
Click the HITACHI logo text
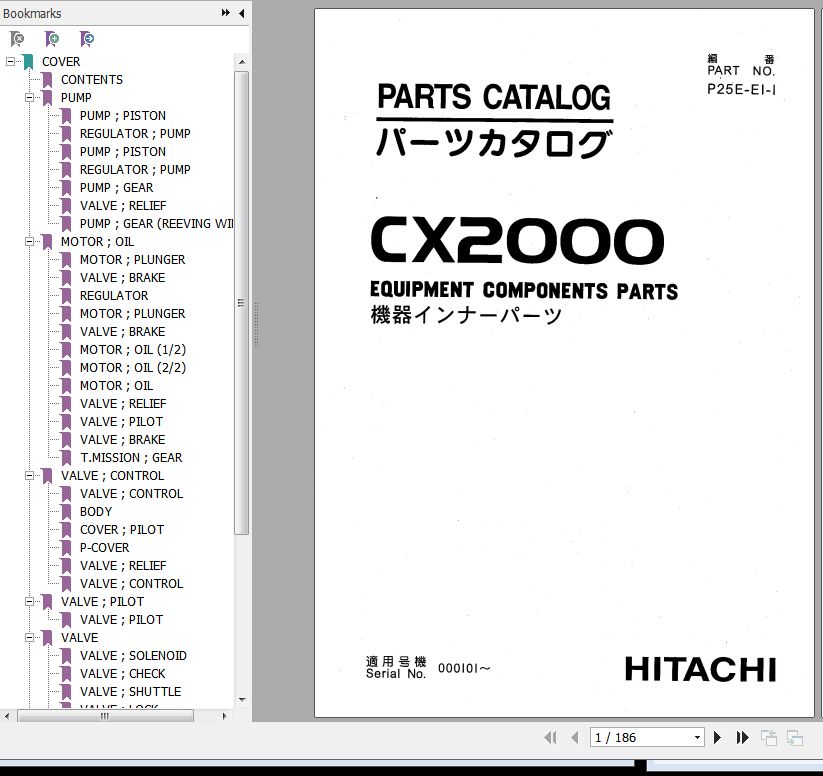click(x=700, y=669)
